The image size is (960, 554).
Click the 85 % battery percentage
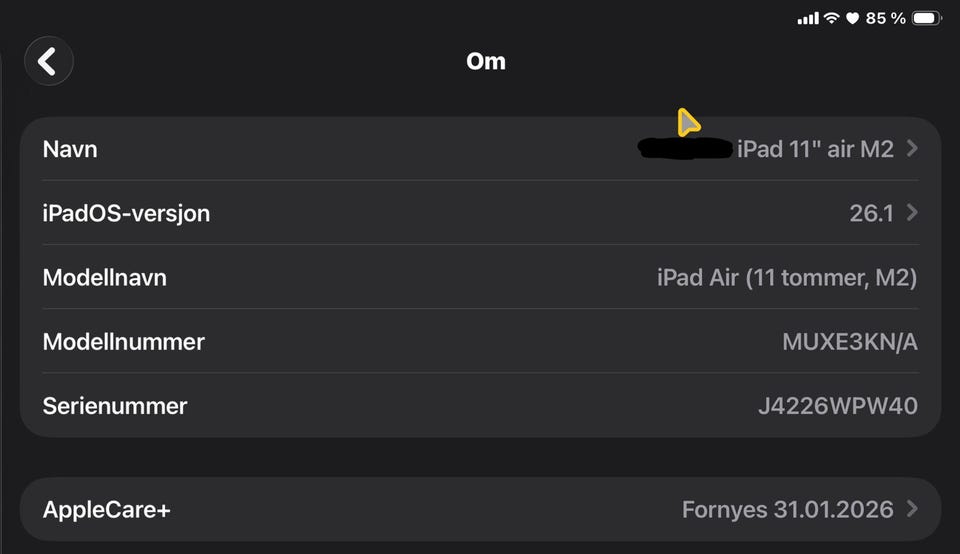885,19
